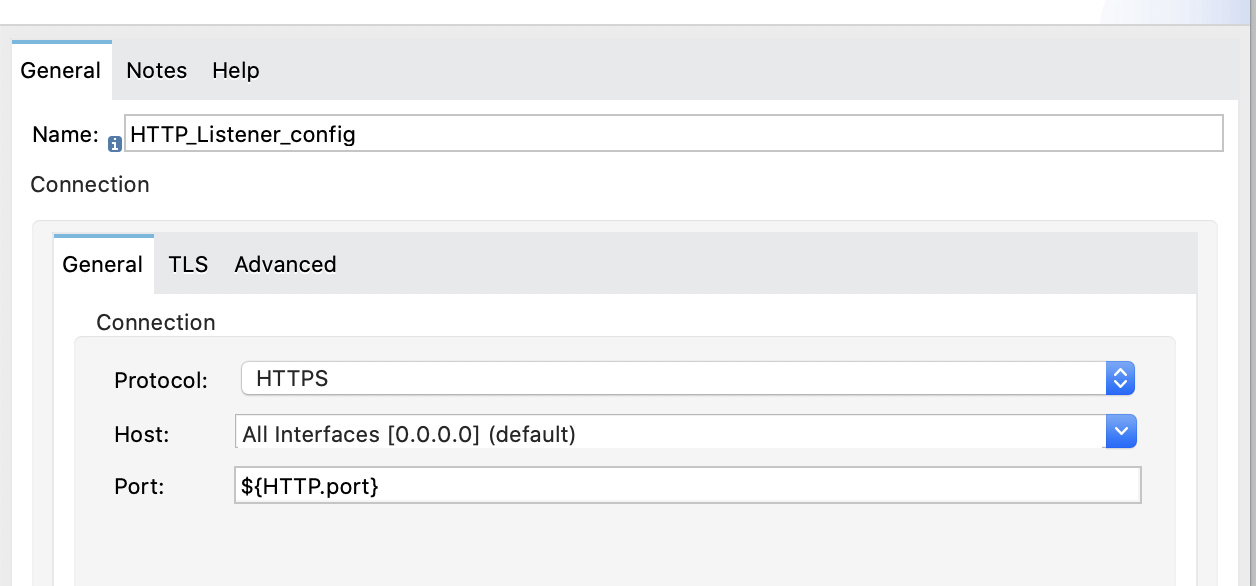Click the Protocol: label
Image resolution: width=1256 pixels, height=586 pixels.
click(x=161, y=380)
